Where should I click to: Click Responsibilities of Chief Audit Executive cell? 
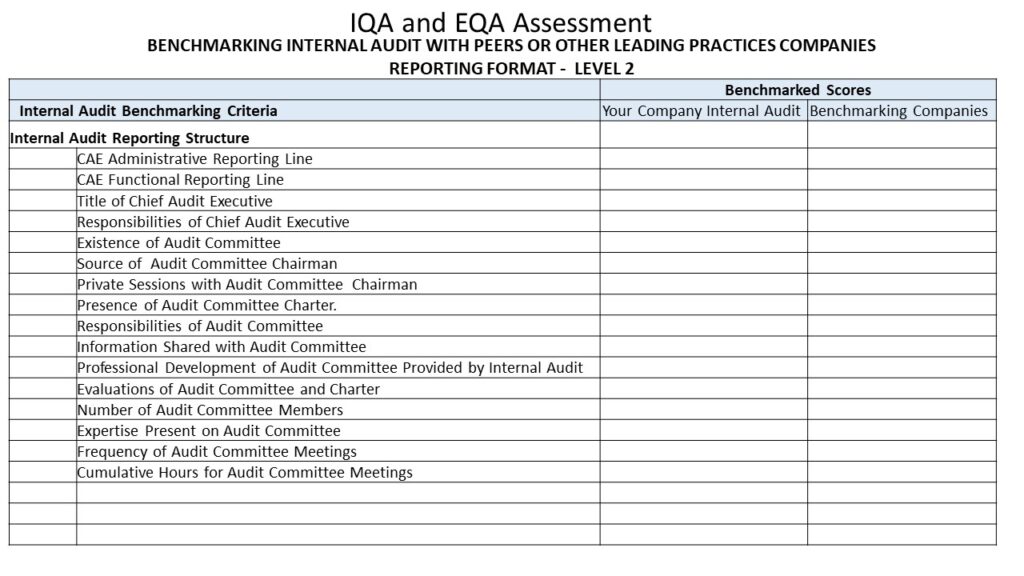(x=213, y=222)
